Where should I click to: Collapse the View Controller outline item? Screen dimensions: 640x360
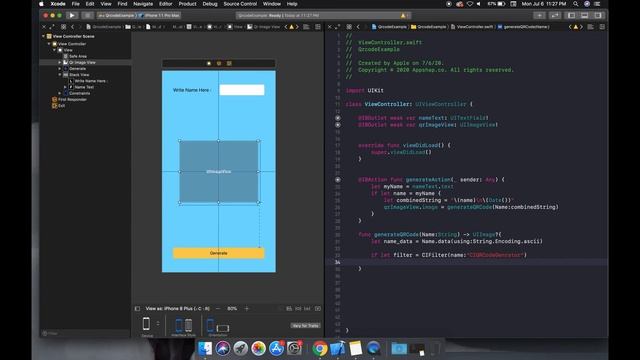[49, 44]
